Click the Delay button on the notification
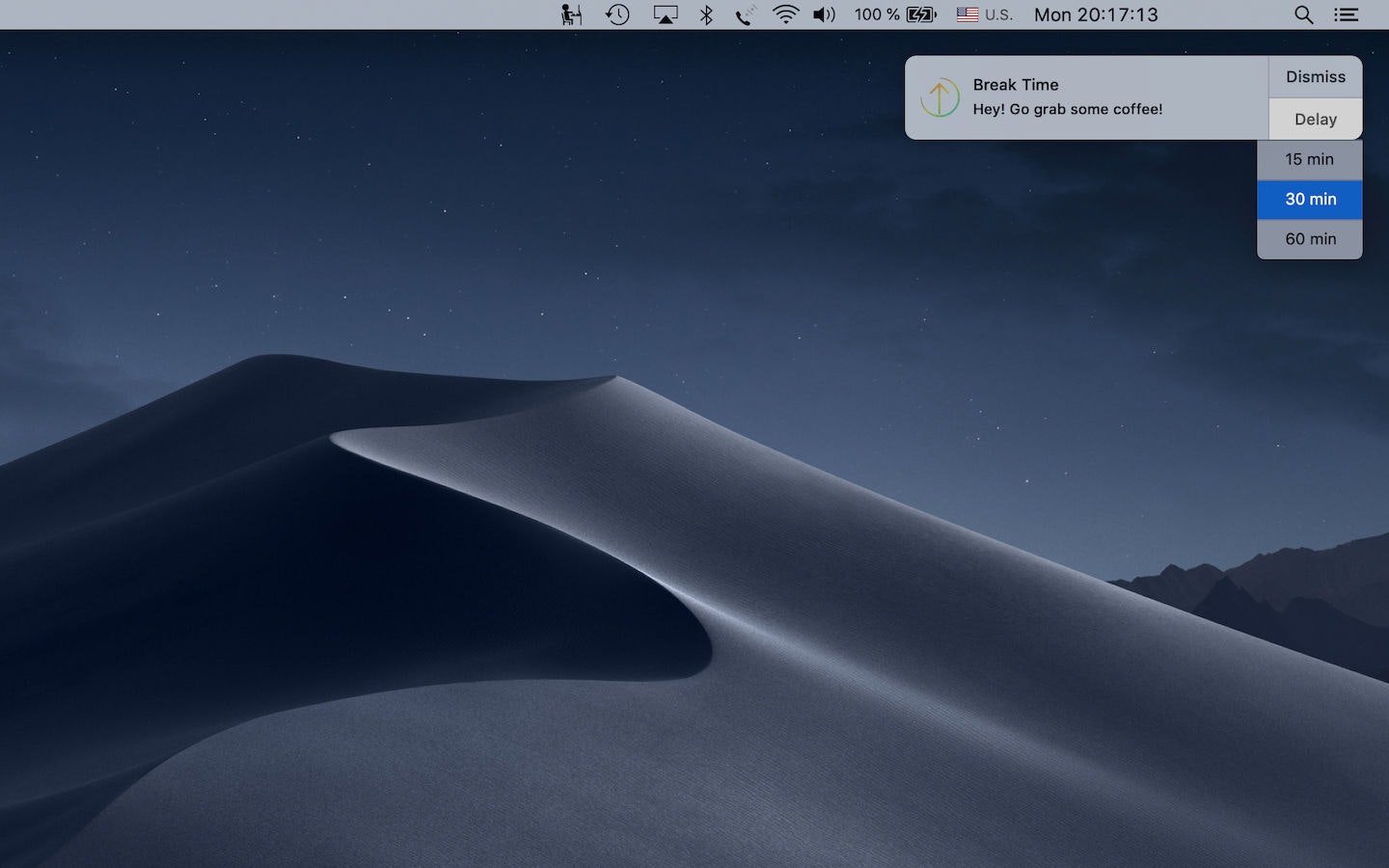This screenshot has height=868, width=1389. click(x=1316, y=120)
